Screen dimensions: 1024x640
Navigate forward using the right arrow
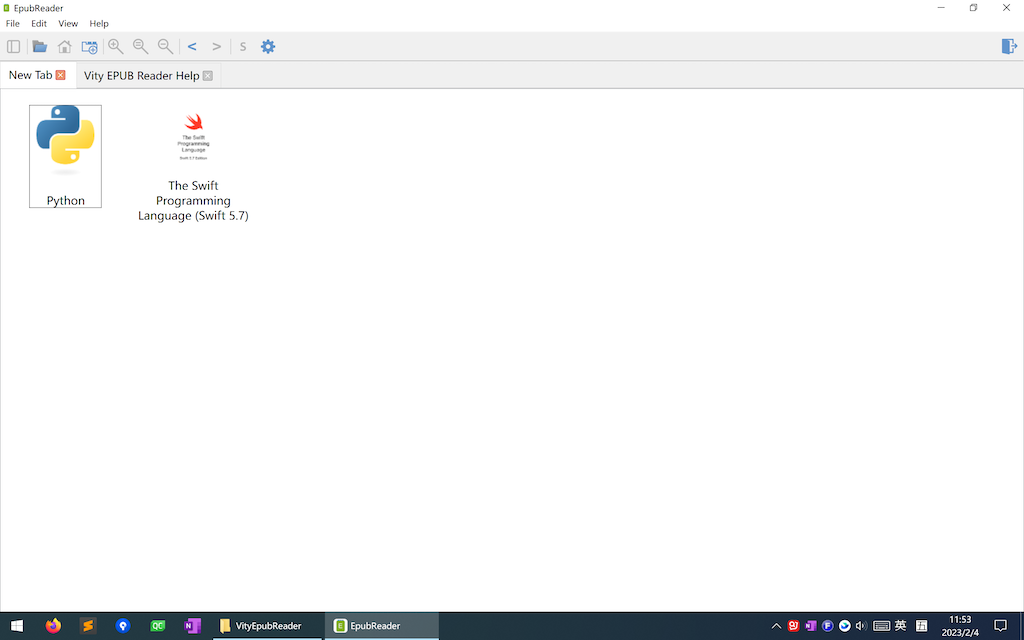click(x=216, y=46)
